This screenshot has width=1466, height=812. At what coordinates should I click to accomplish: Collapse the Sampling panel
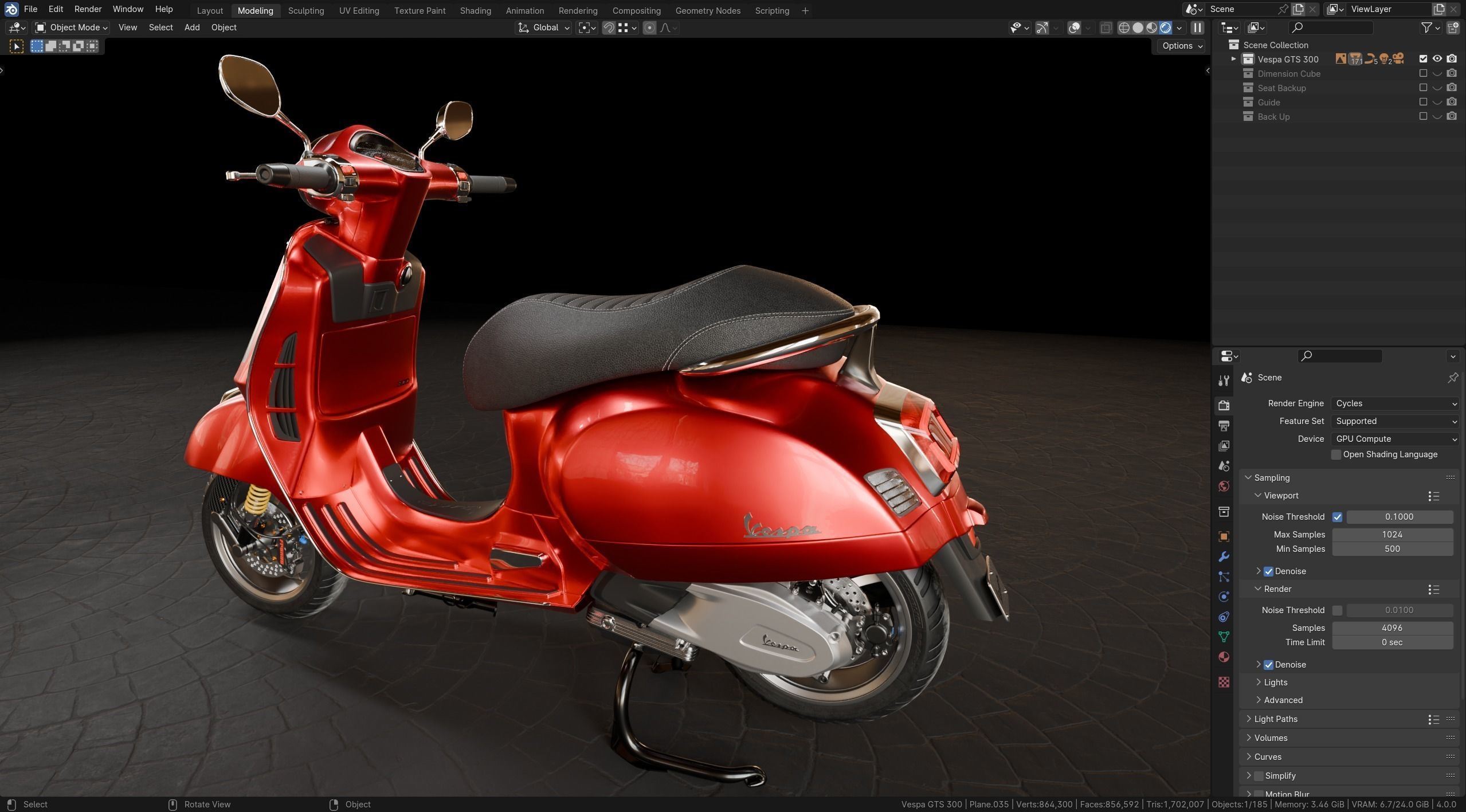(x=1248, y=478)
